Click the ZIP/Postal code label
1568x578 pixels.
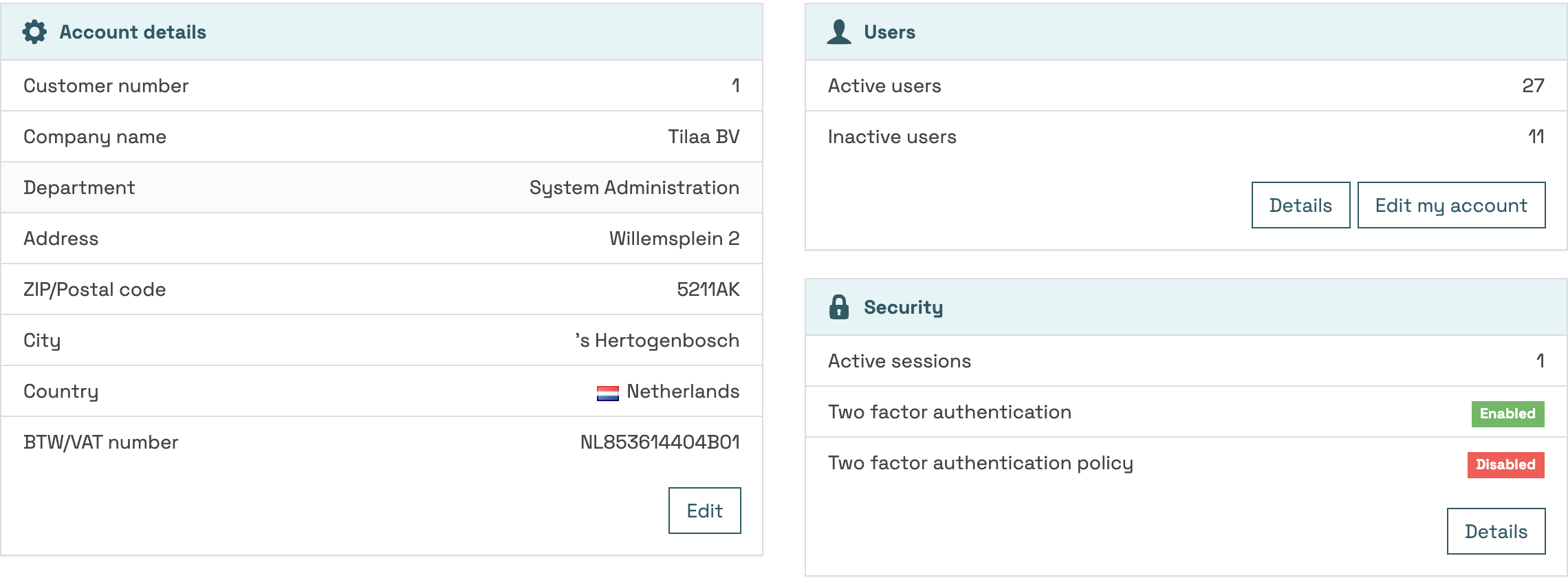coord(95,289)
